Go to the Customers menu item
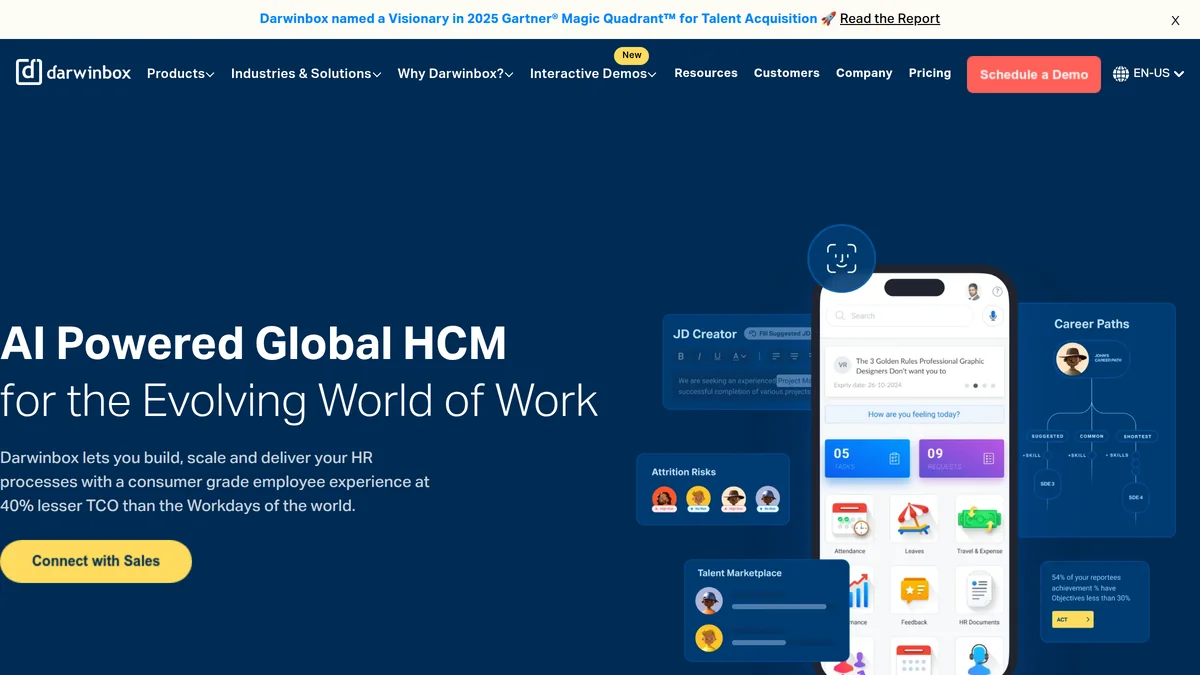Viewport: 1200px width, 675px height. pyautogui.click(x=787, y=73)
